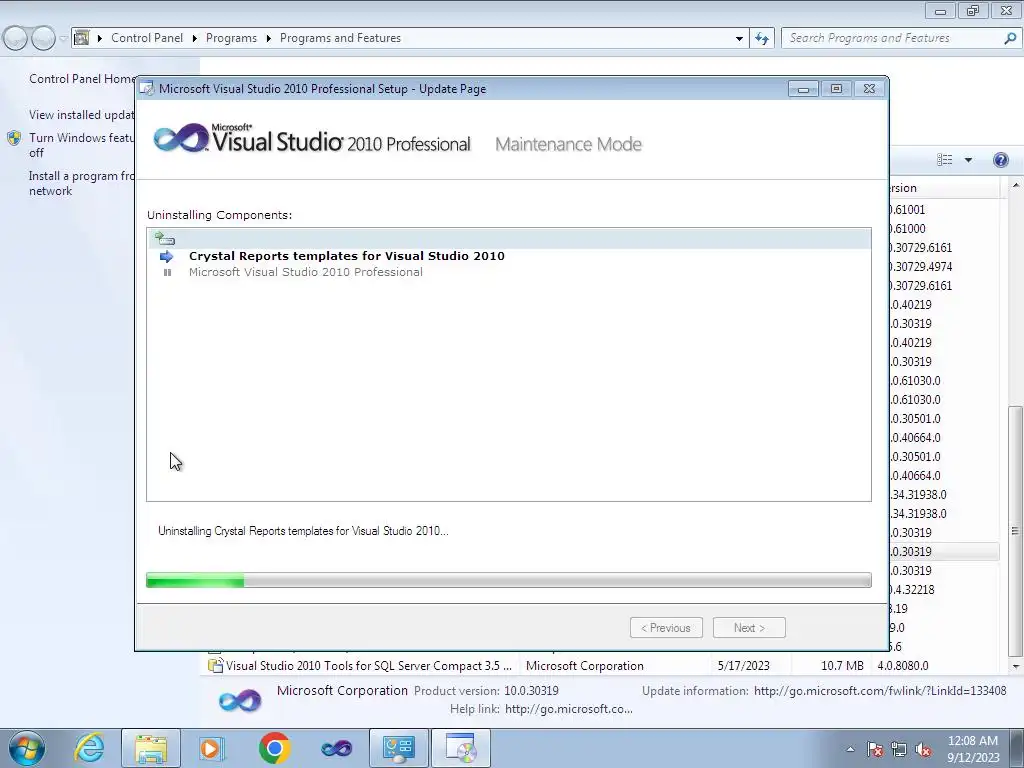
Task: Click the blue arrow beside Crystal Reports
Action: 167,256
